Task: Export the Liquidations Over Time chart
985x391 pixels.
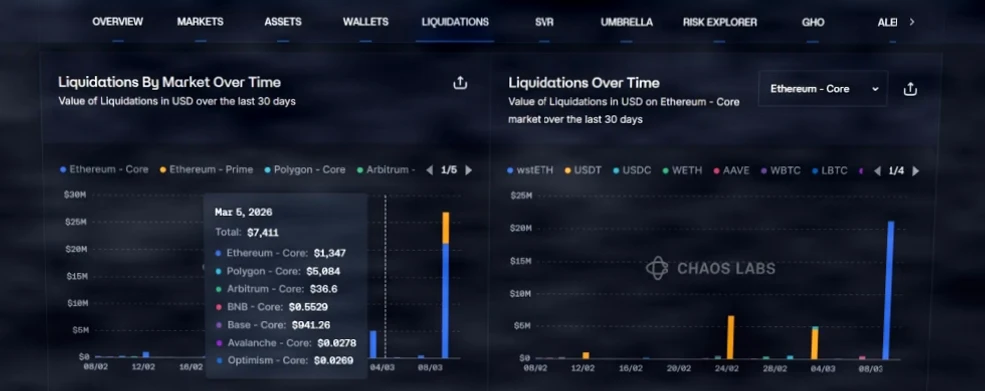Action: point(910,89)
